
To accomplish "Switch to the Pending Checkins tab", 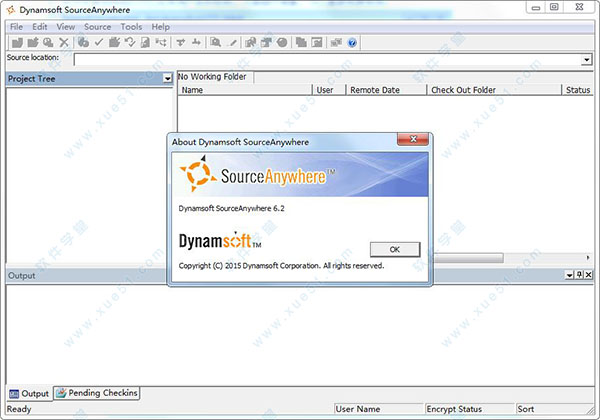I will (x=97, y=393).
